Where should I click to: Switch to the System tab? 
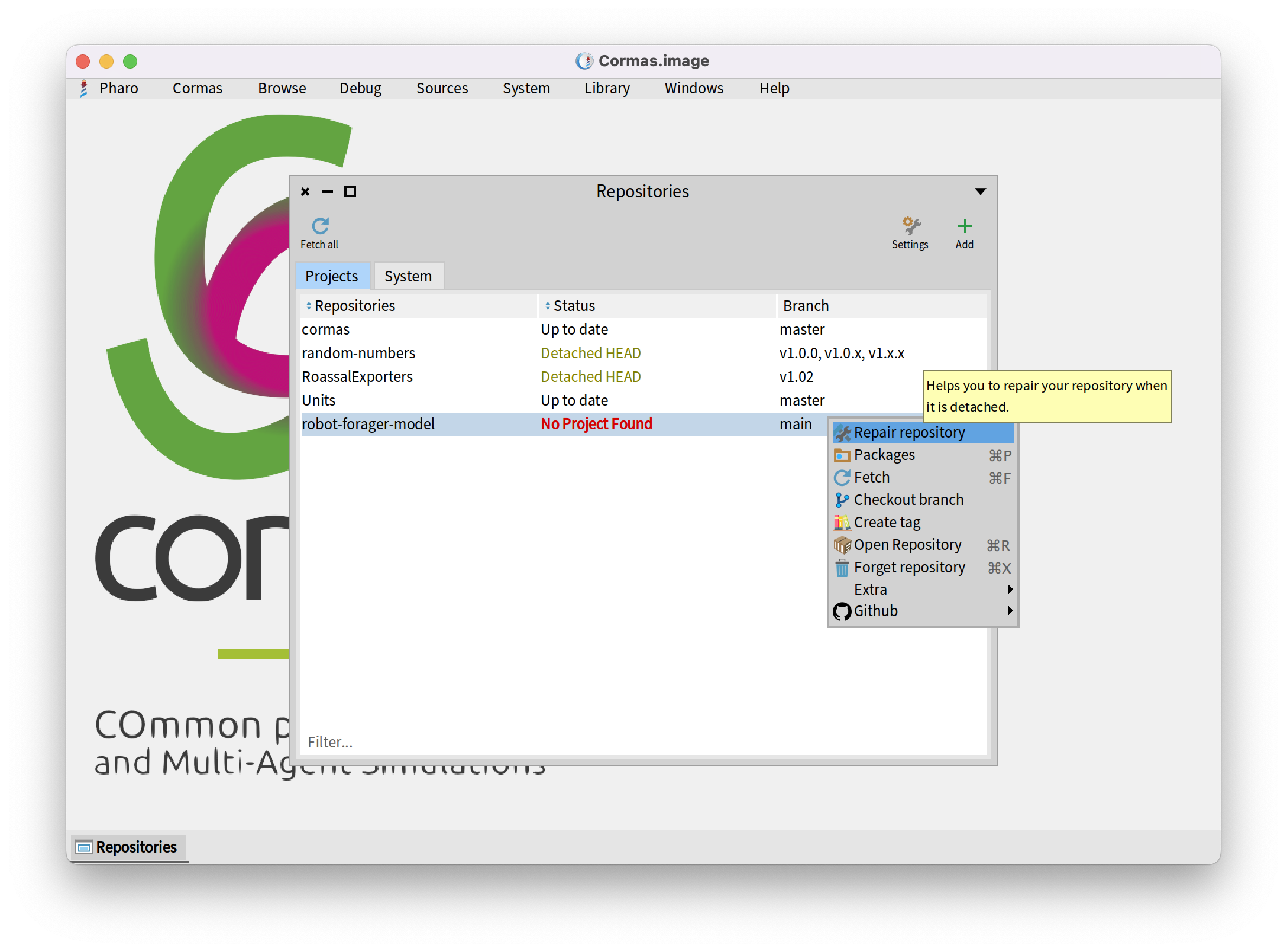pyautogui.click(x=408, y=277)
